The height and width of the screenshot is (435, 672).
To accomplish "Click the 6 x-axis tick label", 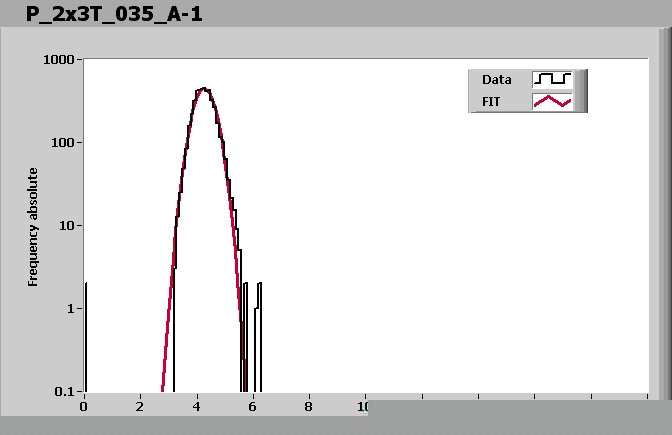I will pyautogui.click(x=252, y=407).
